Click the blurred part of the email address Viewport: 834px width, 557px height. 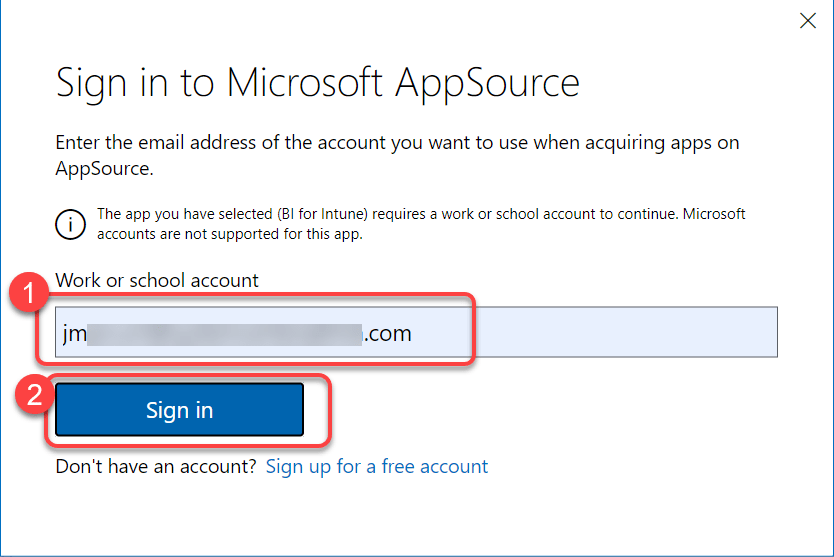coord(225,333)
